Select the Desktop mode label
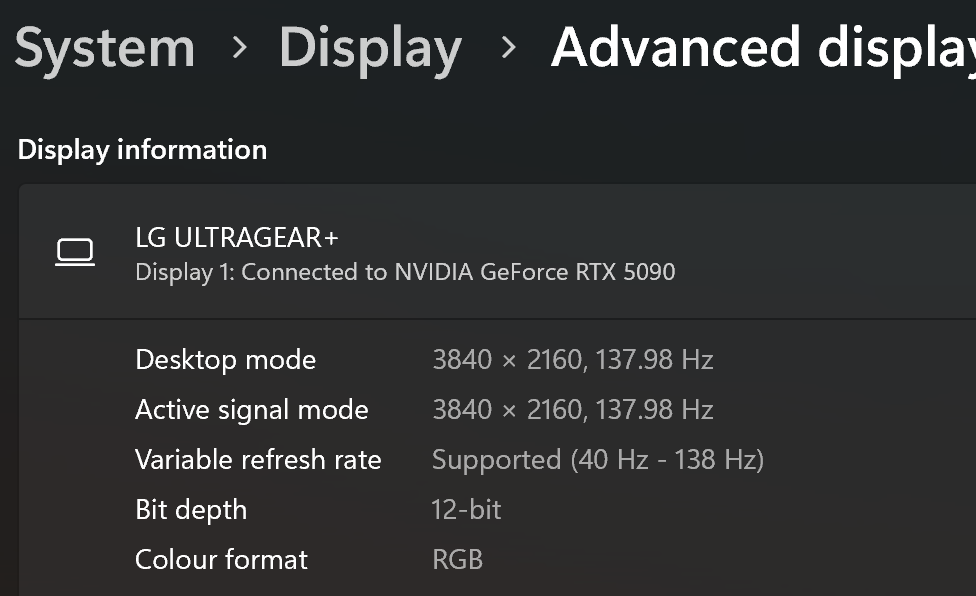 [225, 360]
